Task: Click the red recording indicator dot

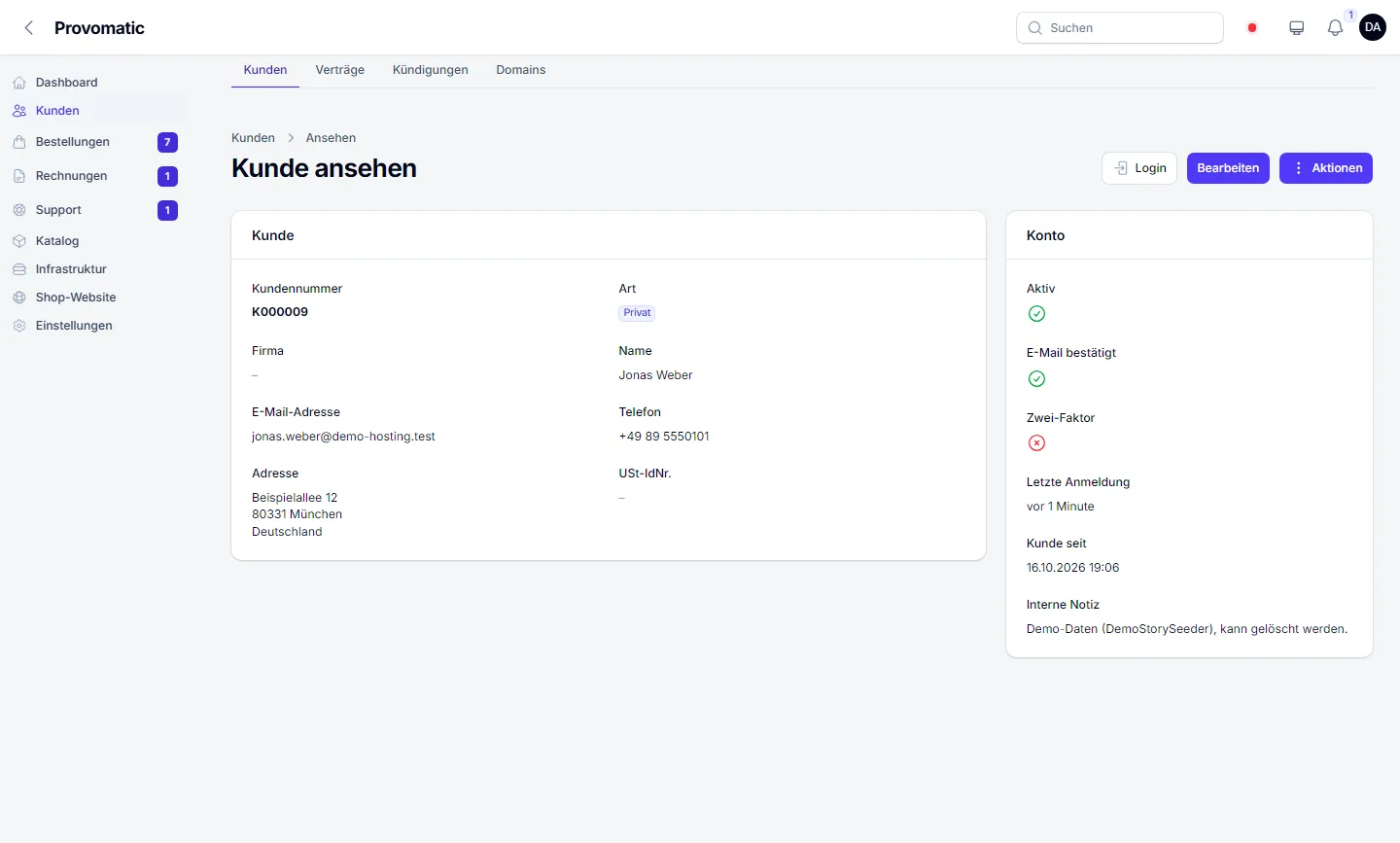Action: 1252,28
